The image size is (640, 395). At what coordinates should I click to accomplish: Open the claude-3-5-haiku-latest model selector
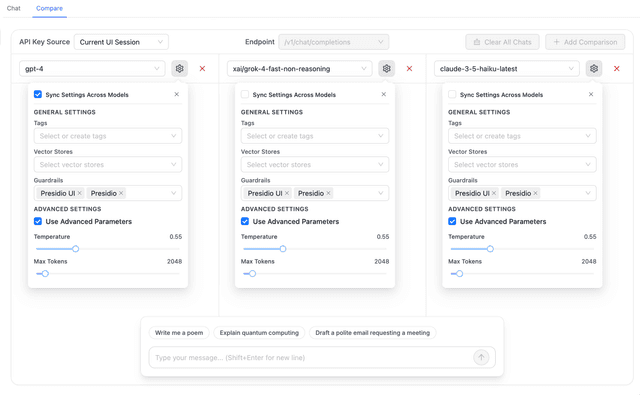coord(507,69)
